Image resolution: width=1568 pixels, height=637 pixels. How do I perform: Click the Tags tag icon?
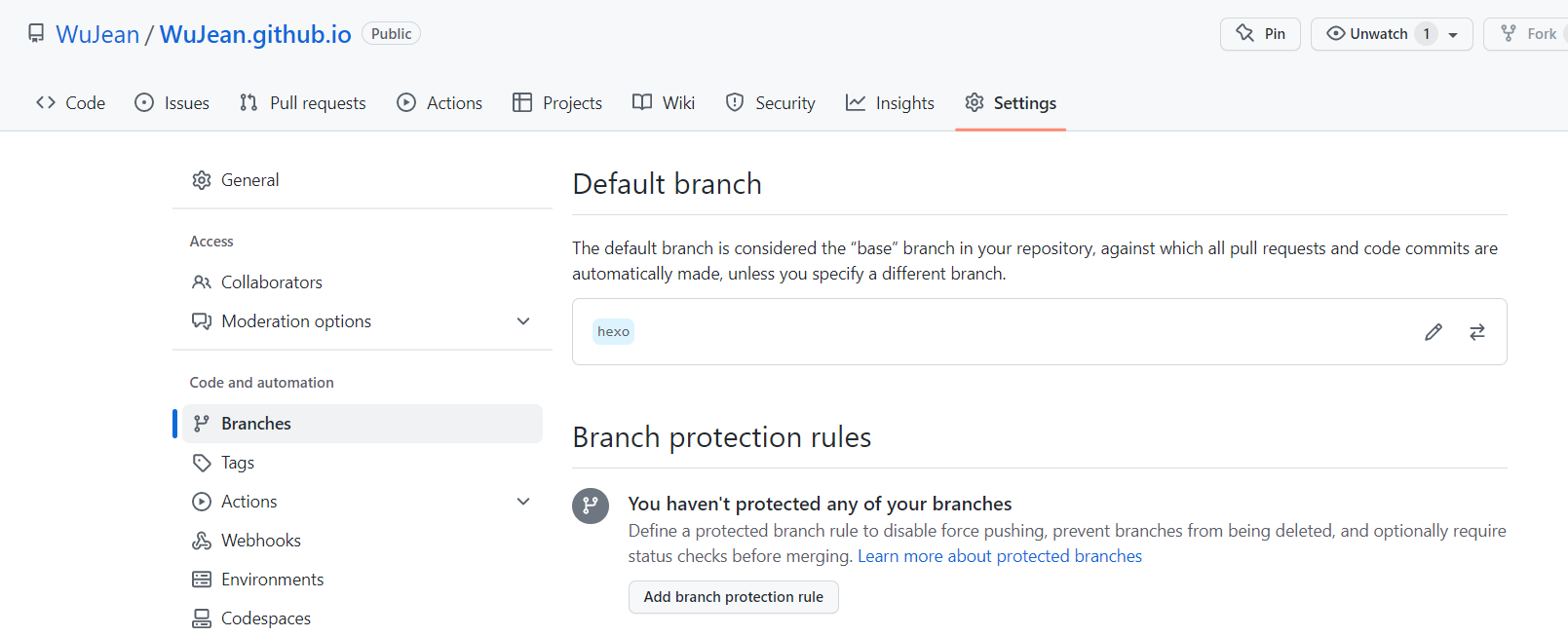[x=202, y=463]
